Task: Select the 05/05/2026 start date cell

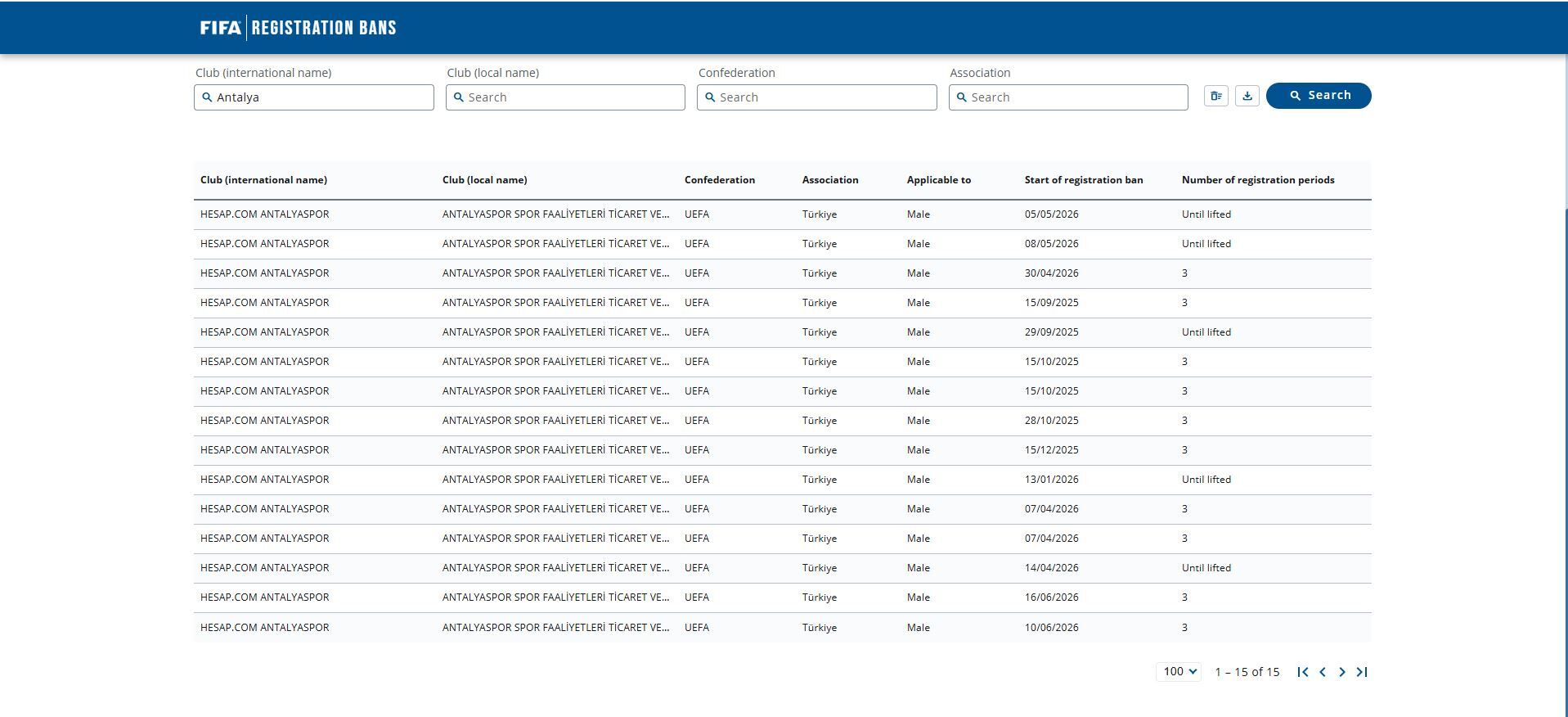Action: point(1052,214)
